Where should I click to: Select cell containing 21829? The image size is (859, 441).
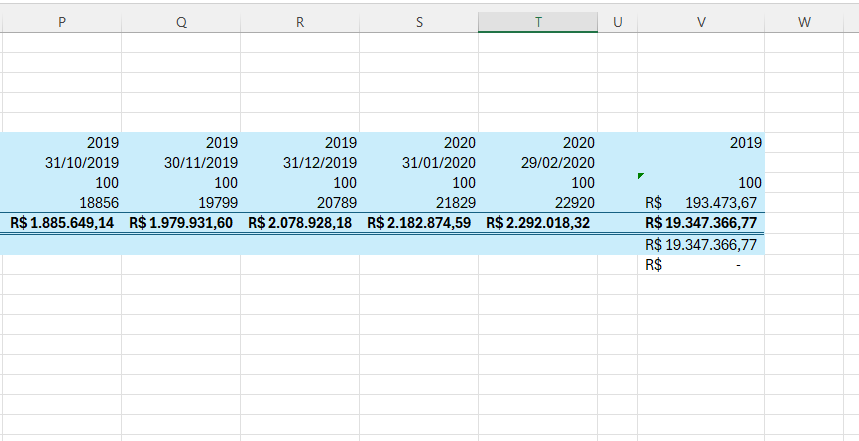pyautogui.click(x=419, y=203)
